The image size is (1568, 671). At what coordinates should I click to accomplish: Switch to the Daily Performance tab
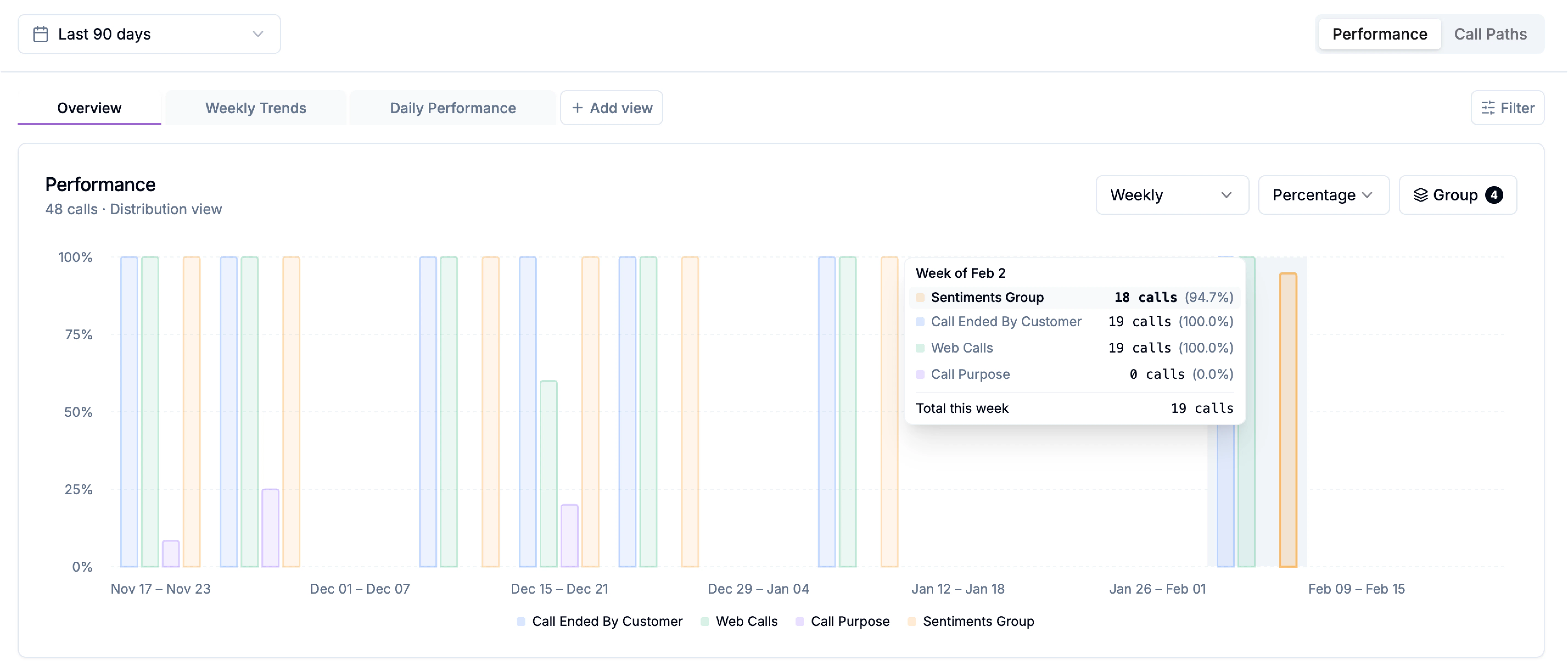point(452,108)
